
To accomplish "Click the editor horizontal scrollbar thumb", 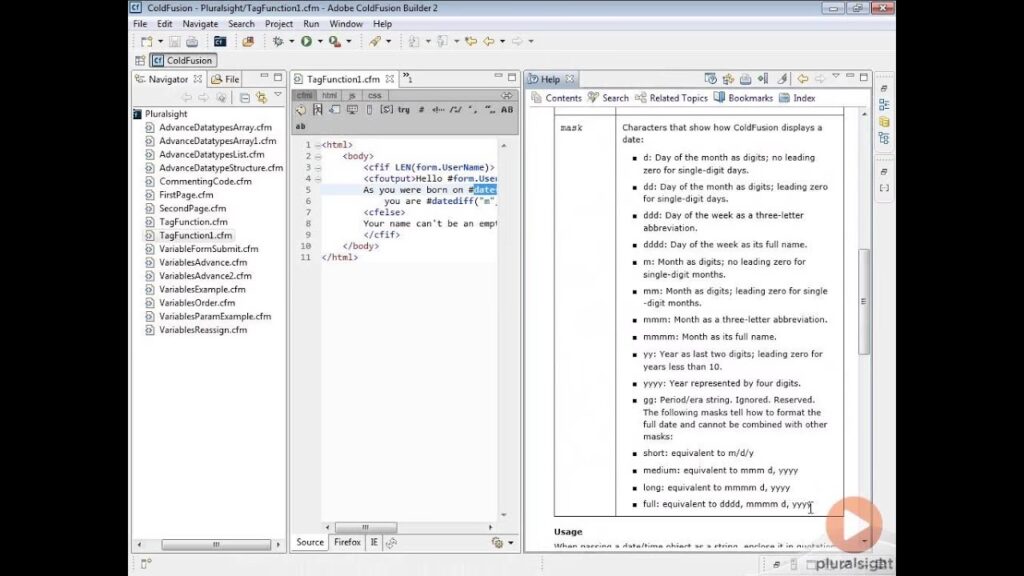I will (366, 527).
